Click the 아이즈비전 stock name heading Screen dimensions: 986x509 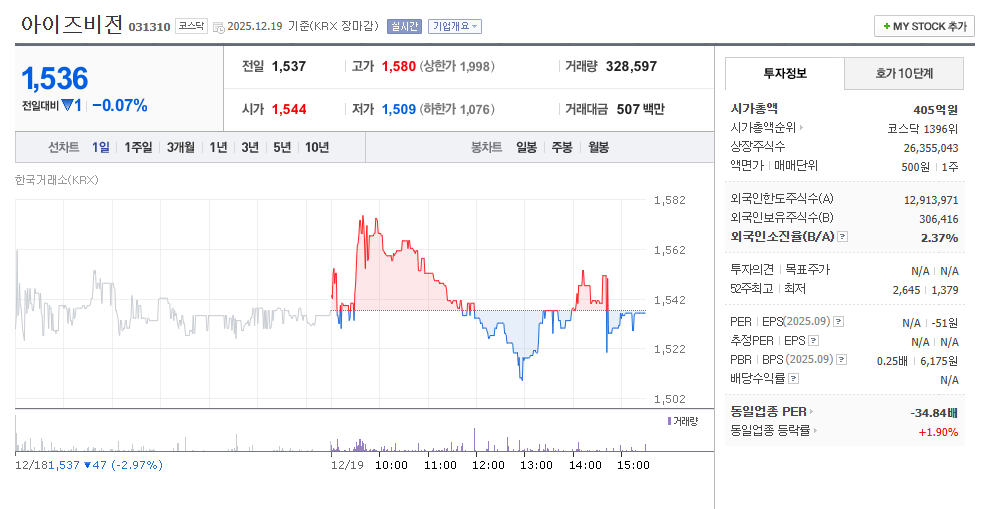[x=71, y=25]
